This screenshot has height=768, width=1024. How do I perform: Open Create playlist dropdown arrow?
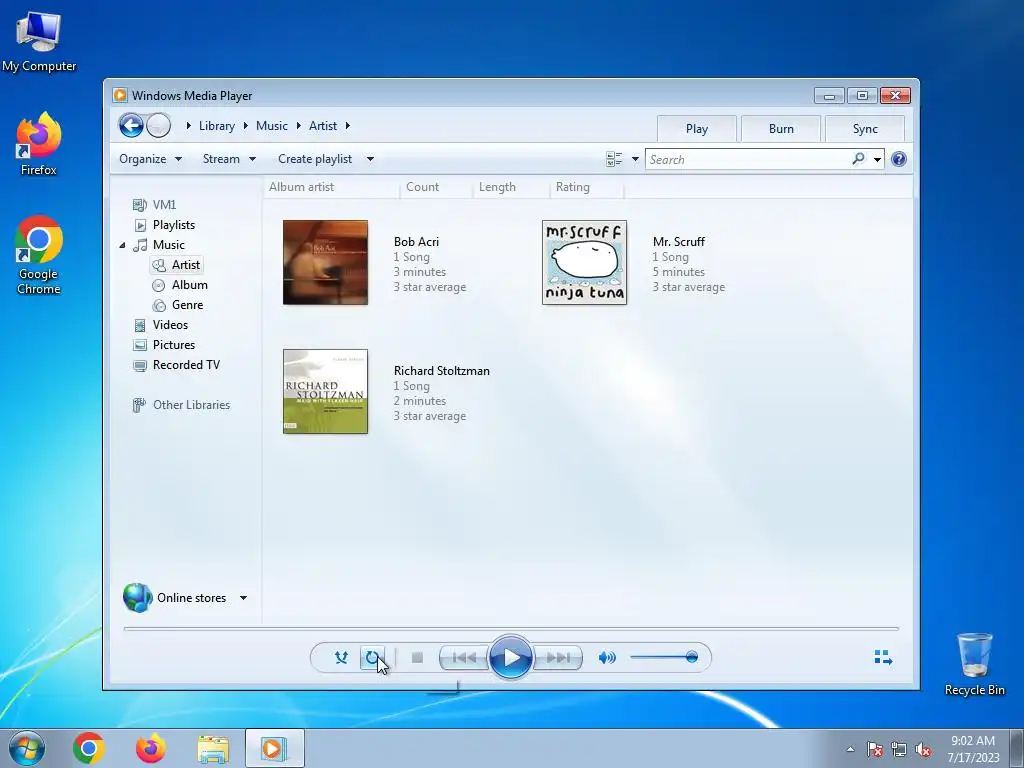click(x=370, y=159)
